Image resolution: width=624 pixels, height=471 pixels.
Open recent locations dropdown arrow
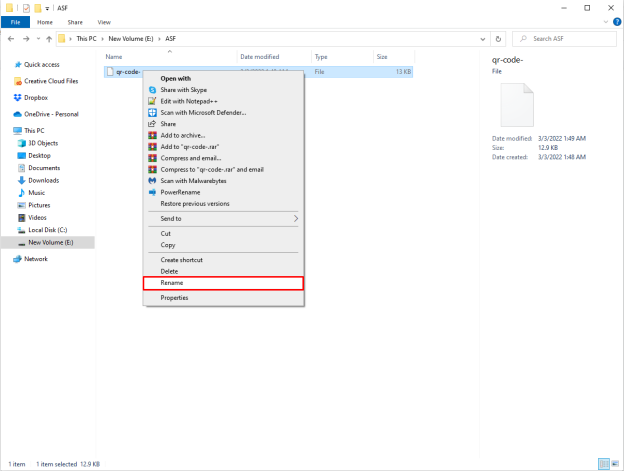(38, 39)
